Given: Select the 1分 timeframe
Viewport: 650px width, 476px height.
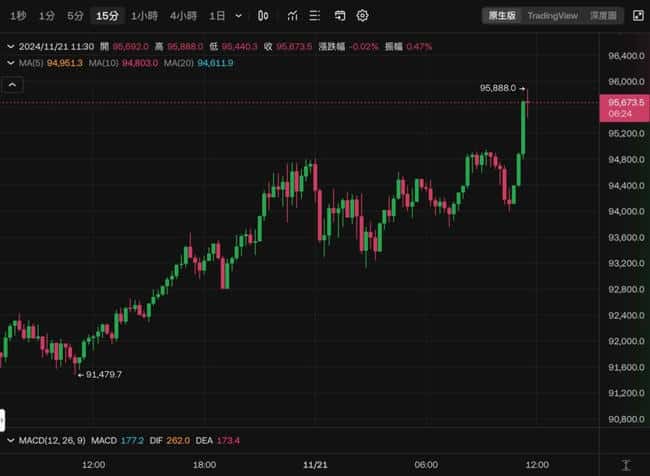Looking at the screenshot, I should (x=46, y=16).
